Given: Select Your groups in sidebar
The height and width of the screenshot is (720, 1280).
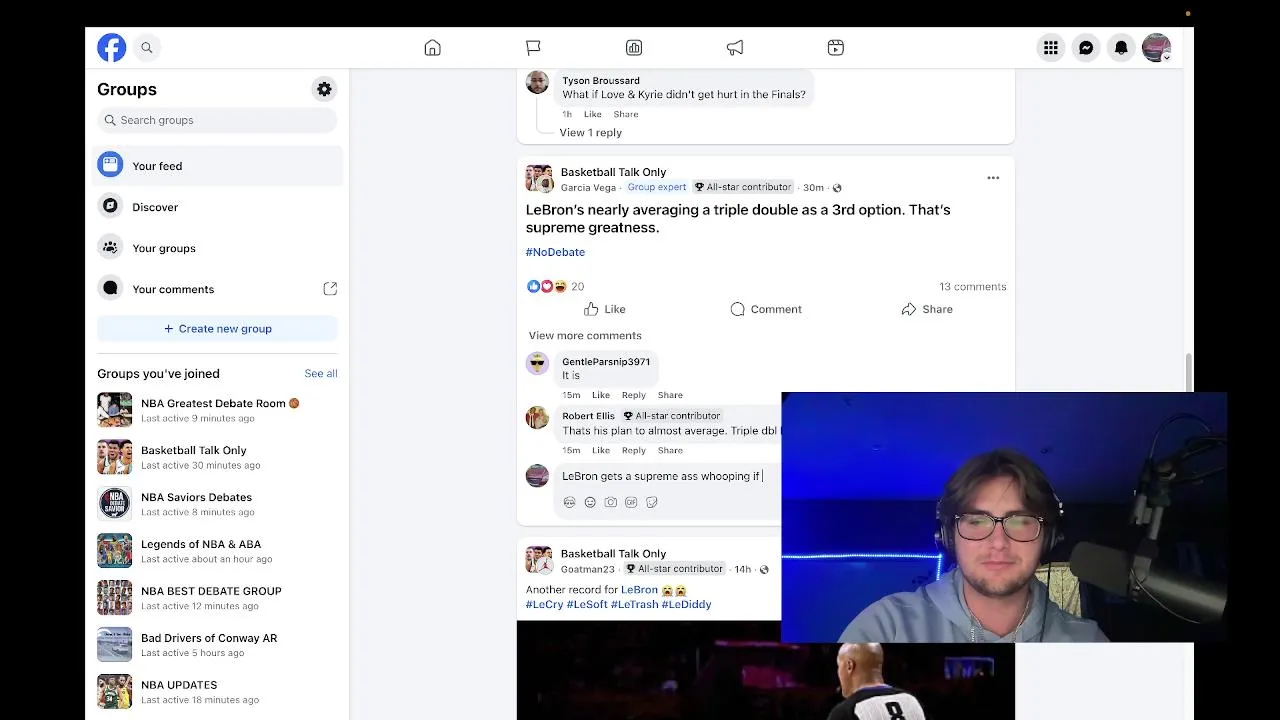Looking at the screenshot, I should (217, 248).
